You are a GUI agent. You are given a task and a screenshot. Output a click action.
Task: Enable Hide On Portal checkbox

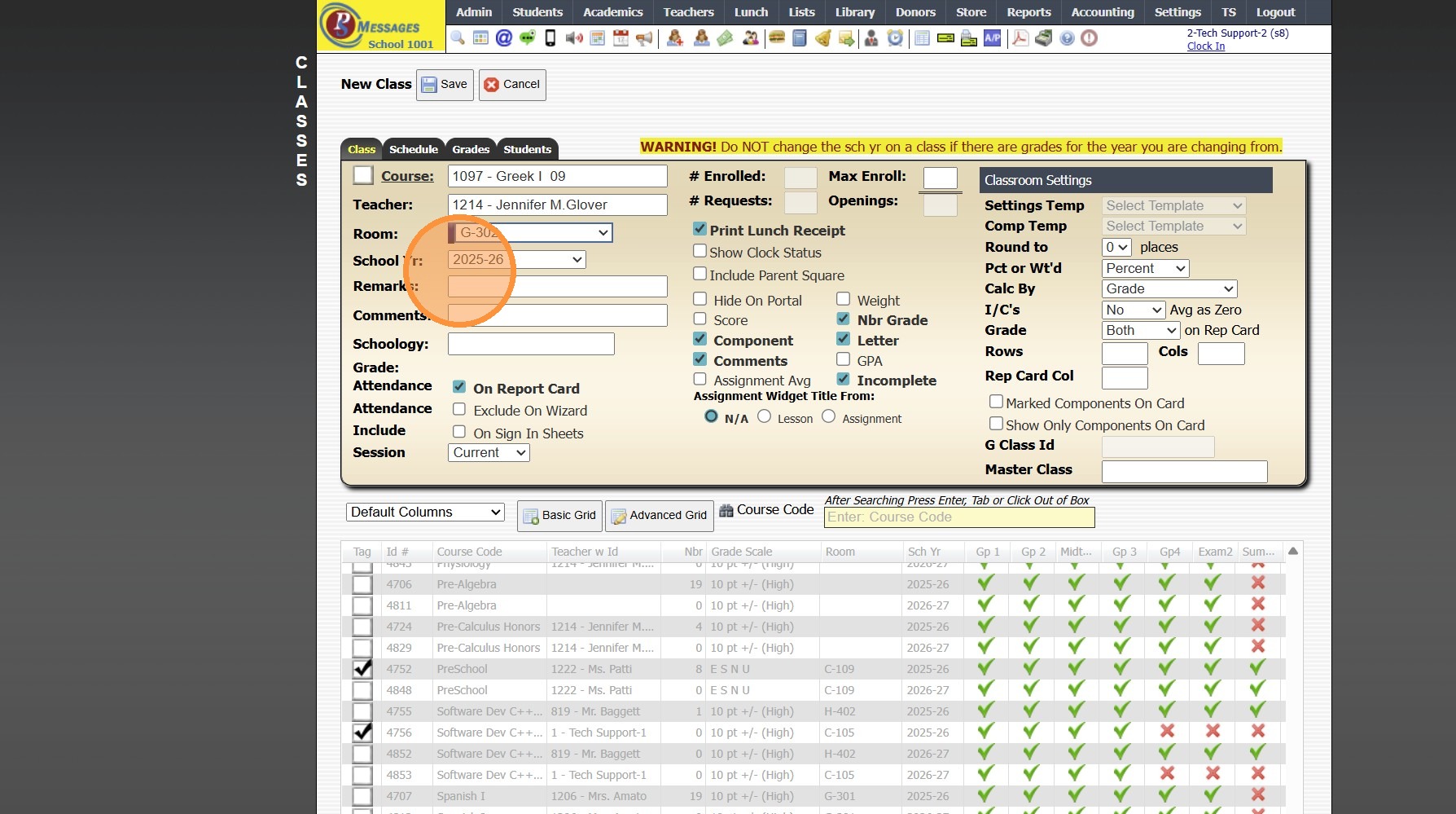700,300
